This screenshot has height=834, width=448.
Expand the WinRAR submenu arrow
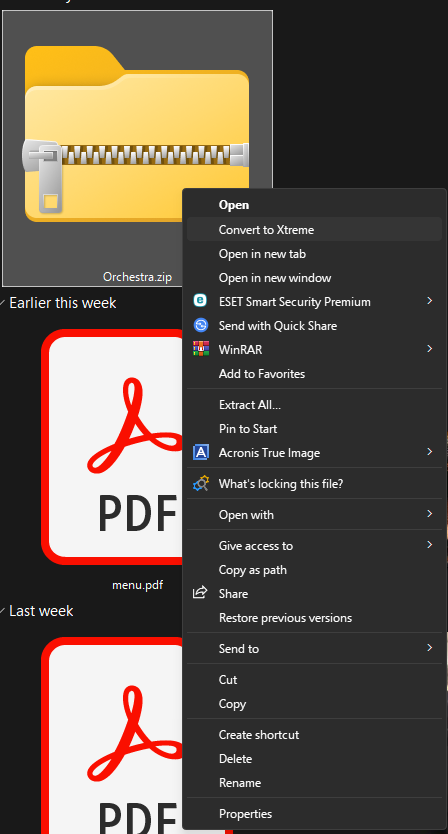pos(429,349)
